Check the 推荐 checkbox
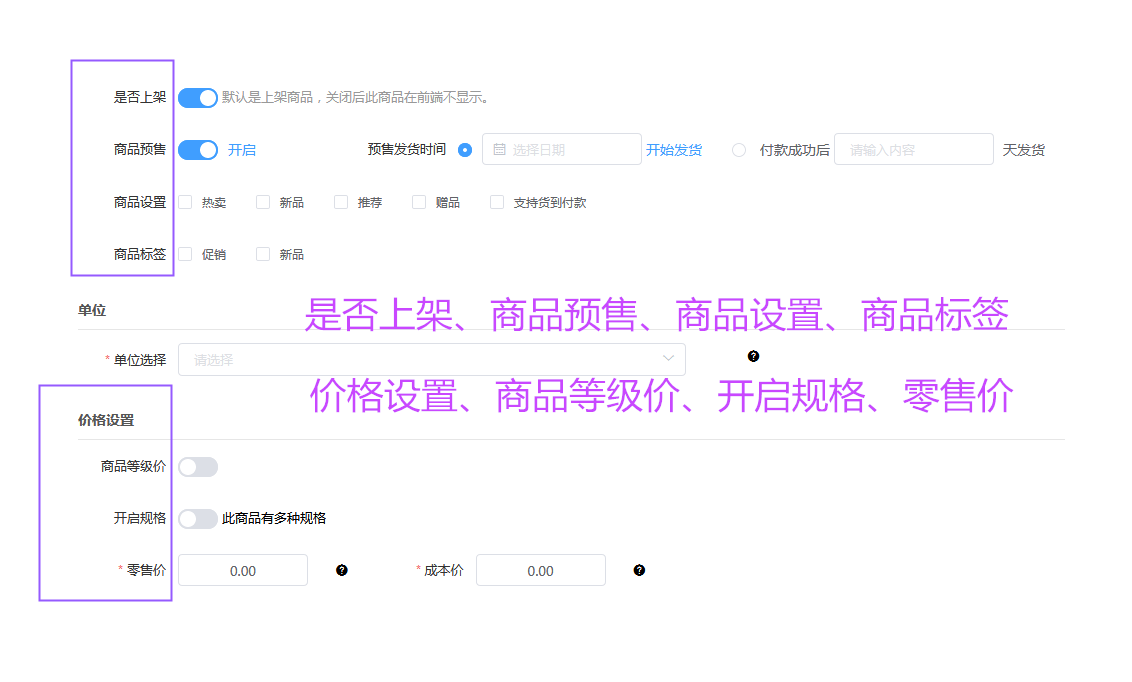 [x=341, y=203]
